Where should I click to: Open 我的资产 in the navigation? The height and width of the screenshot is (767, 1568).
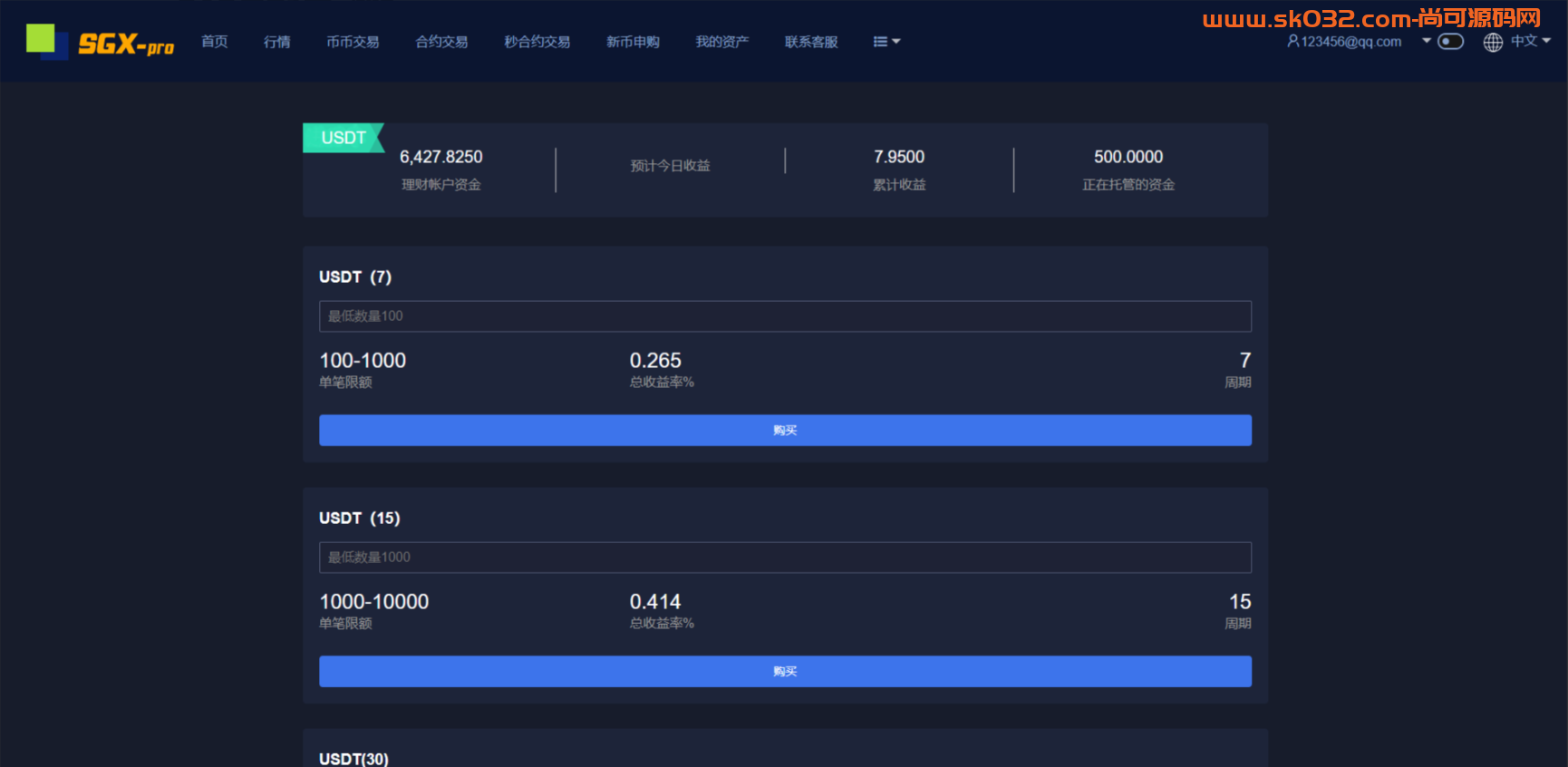point(722,42)
